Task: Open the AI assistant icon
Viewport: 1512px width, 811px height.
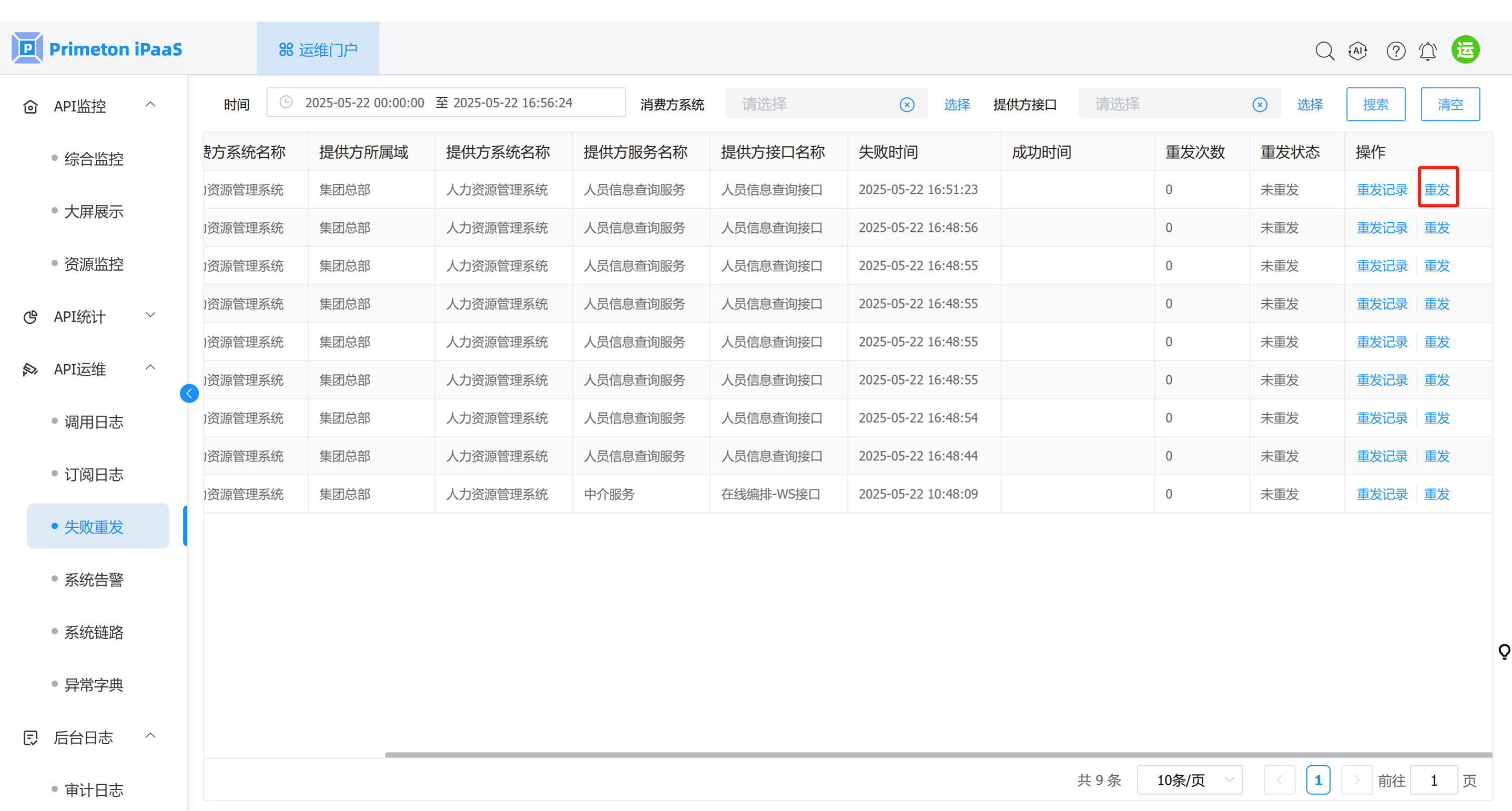Action: 1357,51
